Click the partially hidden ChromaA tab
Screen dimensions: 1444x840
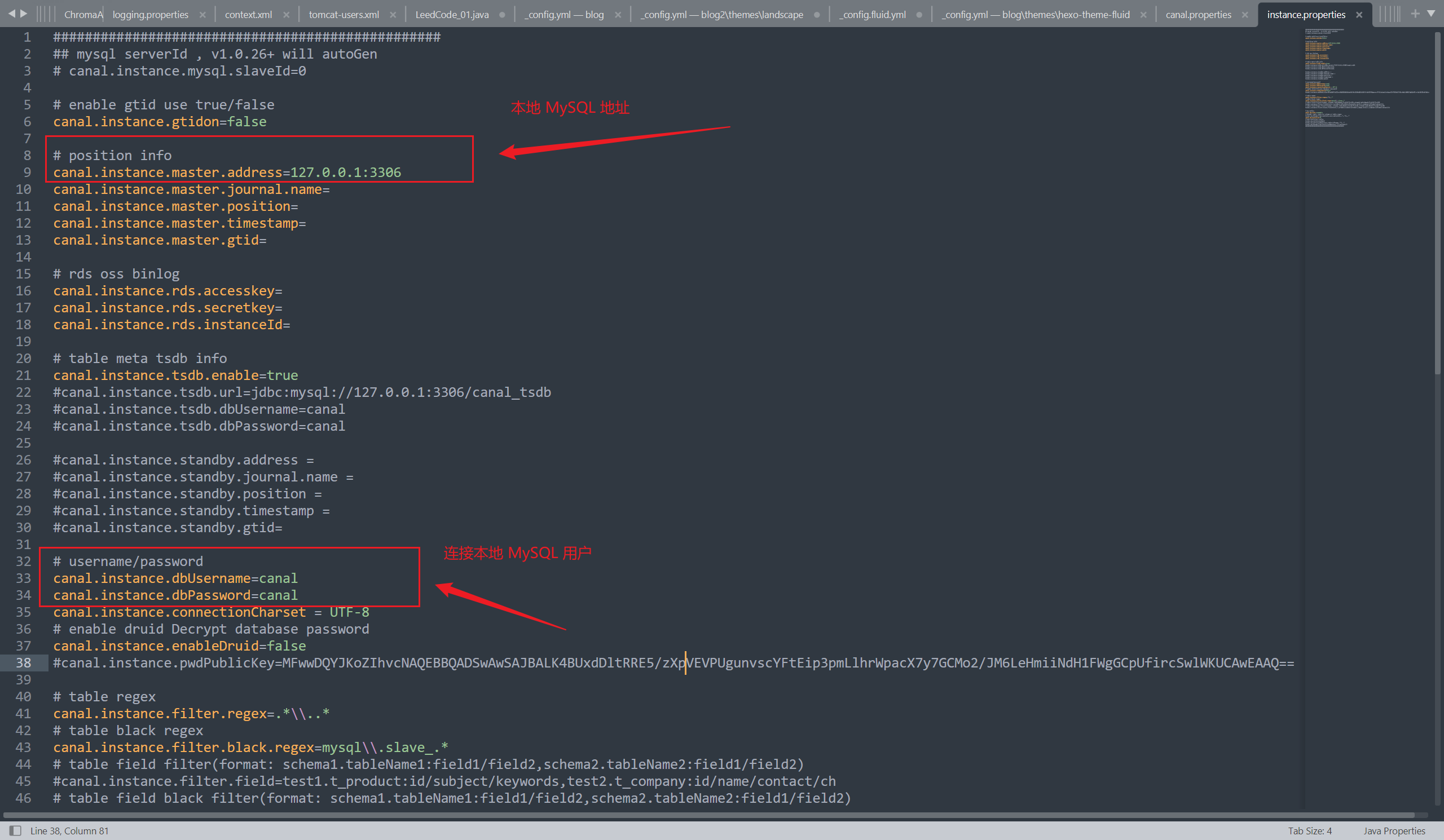(x=83, y=15)
